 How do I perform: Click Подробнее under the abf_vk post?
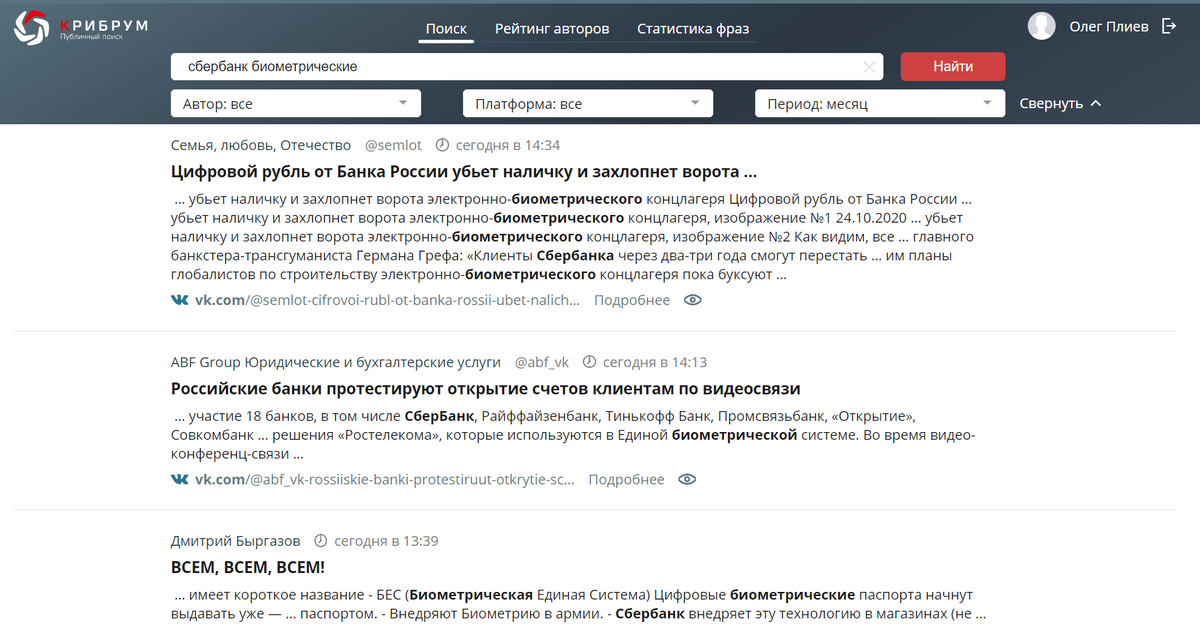click(627, 480)
